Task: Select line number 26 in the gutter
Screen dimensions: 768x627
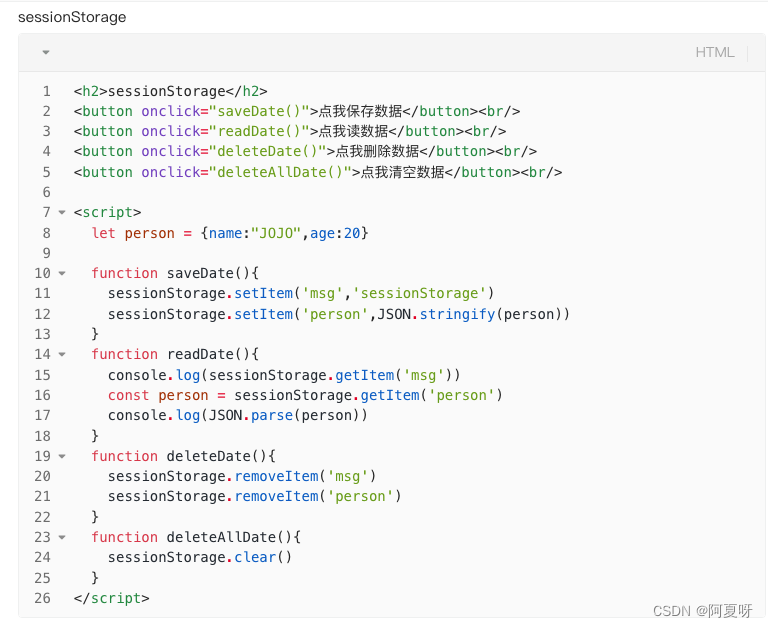Action: point(42,598)
